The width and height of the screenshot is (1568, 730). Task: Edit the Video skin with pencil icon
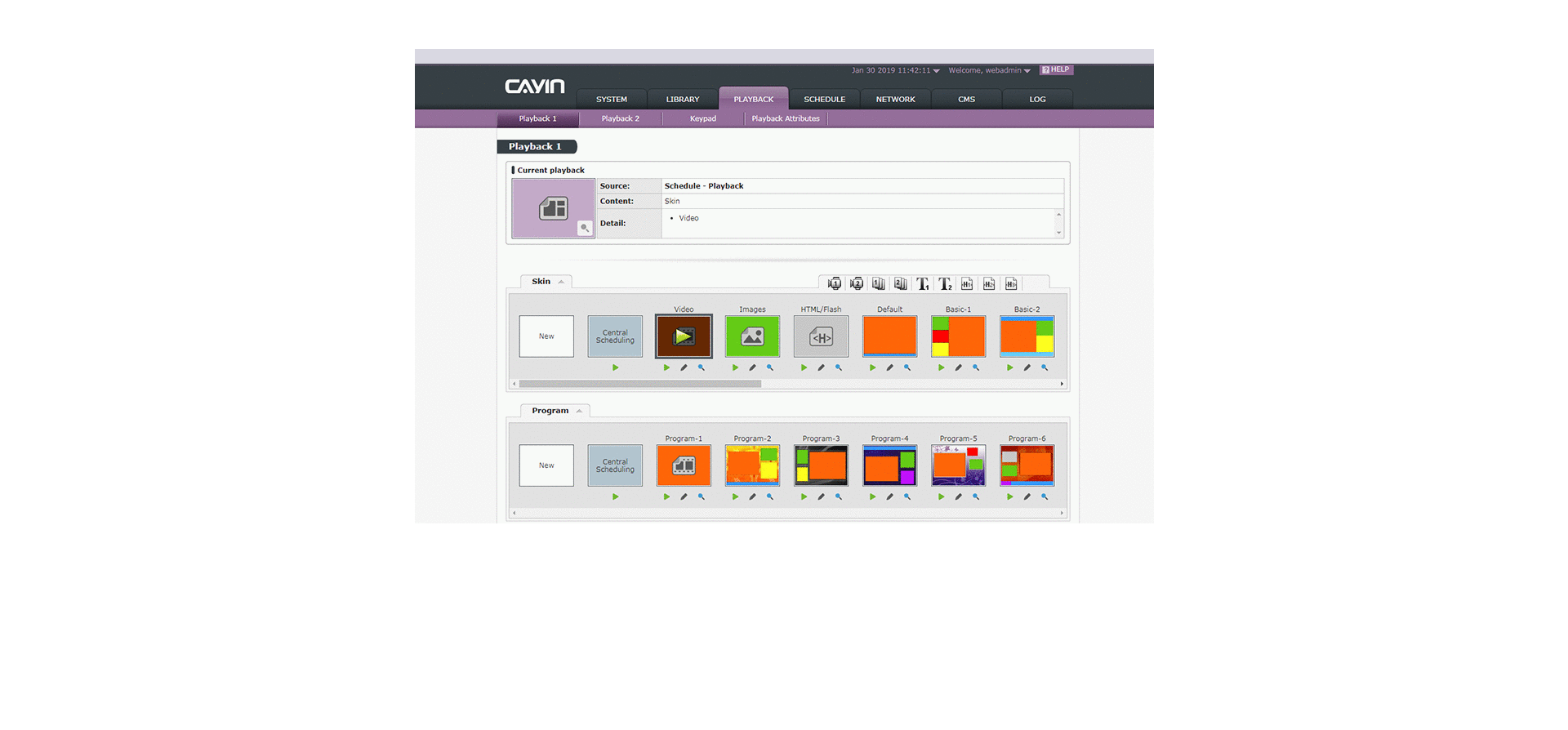pos(684,367)
